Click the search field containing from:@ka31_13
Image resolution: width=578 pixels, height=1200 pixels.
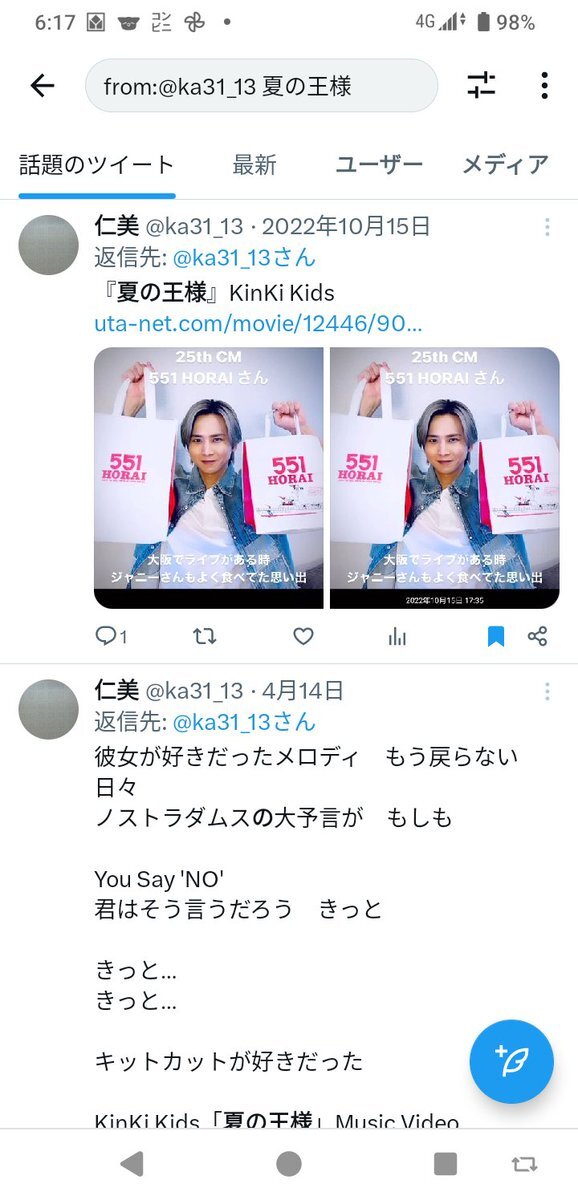point(261,86)
